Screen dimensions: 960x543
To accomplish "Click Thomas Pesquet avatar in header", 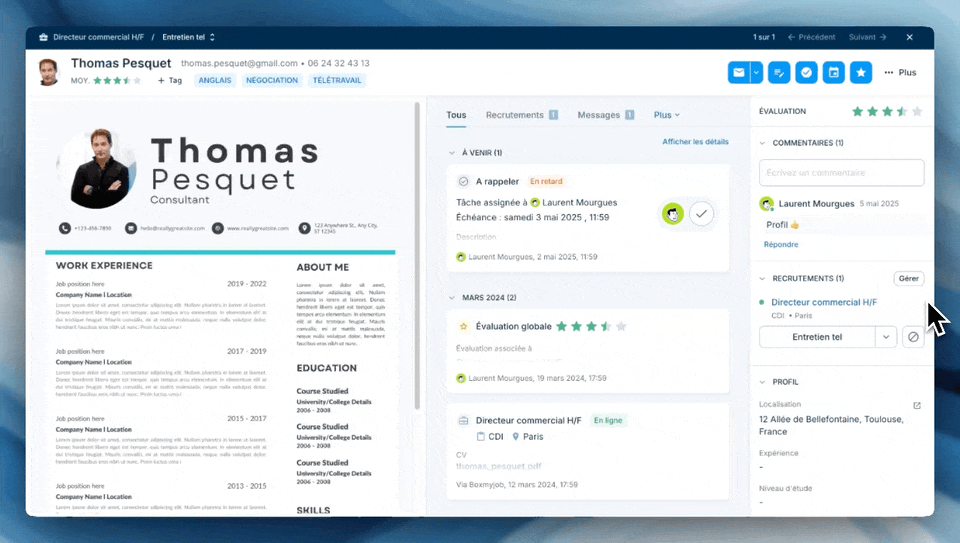I will 48,72.
